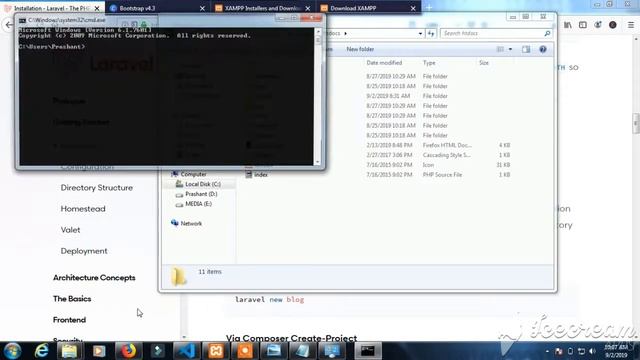Viewport: 640px width, 360px height.
Task: Click Firefox page vertical scrollbar thumb
Action: (636, 124)
